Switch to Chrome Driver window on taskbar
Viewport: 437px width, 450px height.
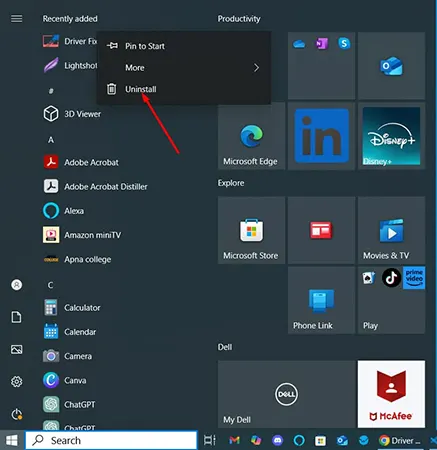399,440
